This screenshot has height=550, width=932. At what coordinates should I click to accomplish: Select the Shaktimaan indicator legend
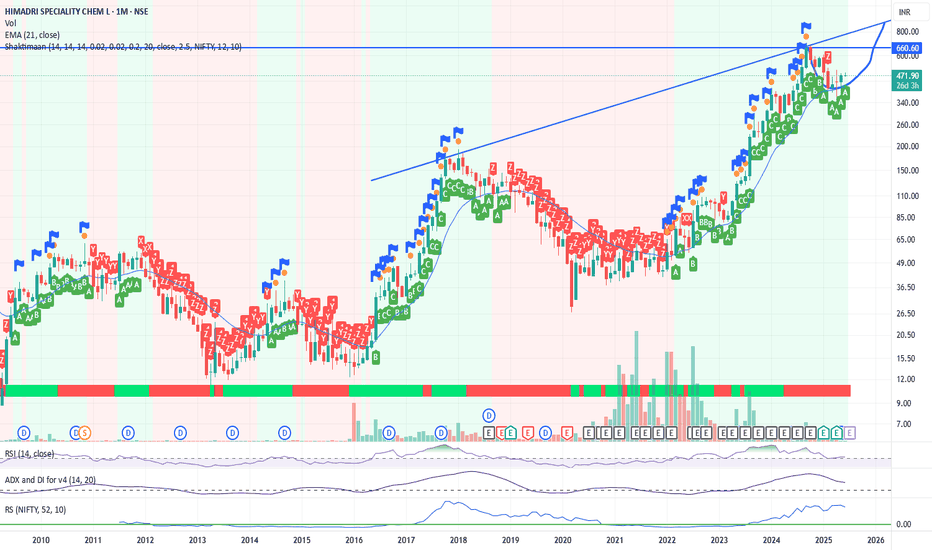pyautogui.click(x=123, y=46)
